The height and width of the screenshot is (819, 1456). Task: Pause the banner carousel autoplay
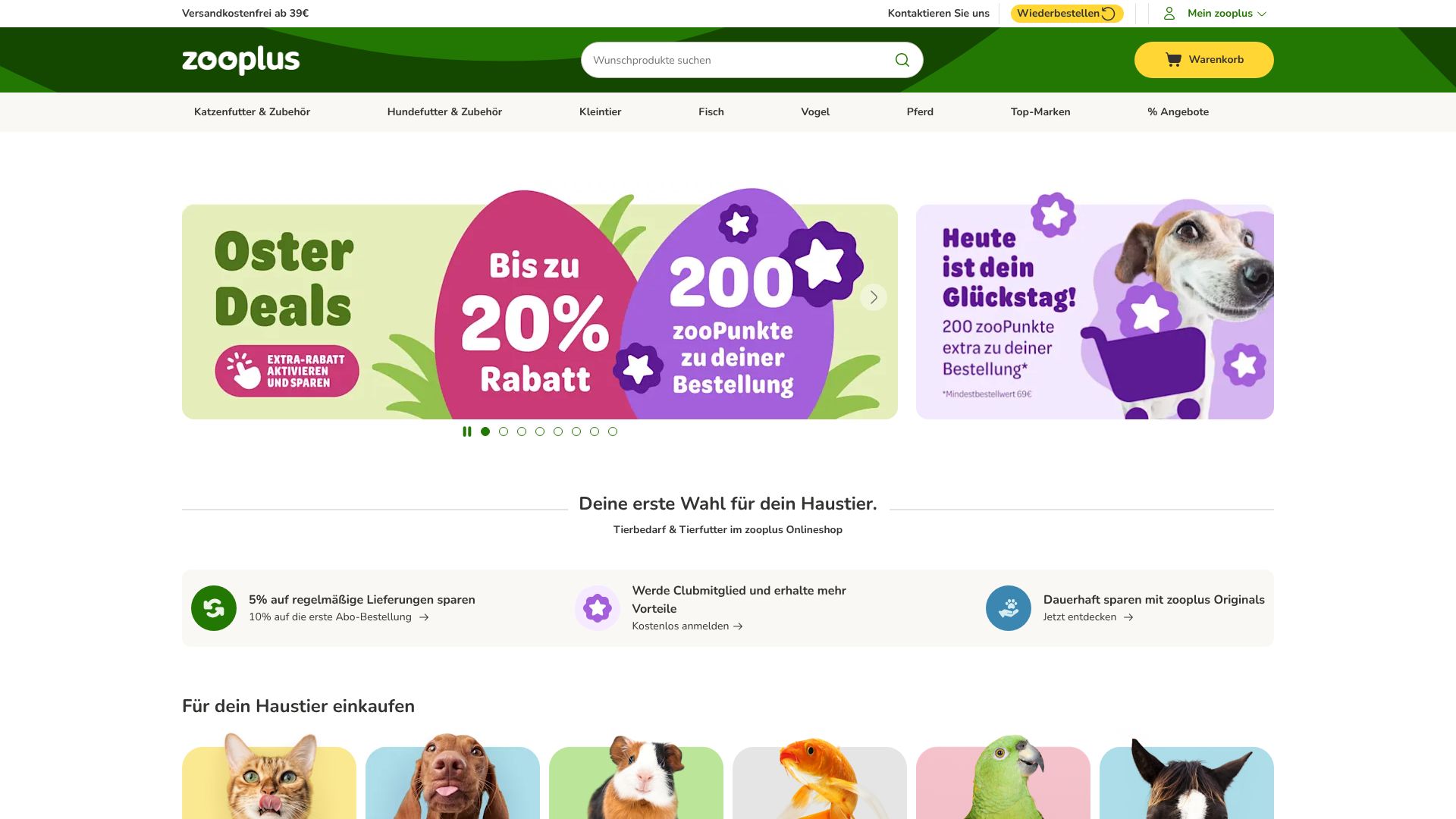[467, 431]
